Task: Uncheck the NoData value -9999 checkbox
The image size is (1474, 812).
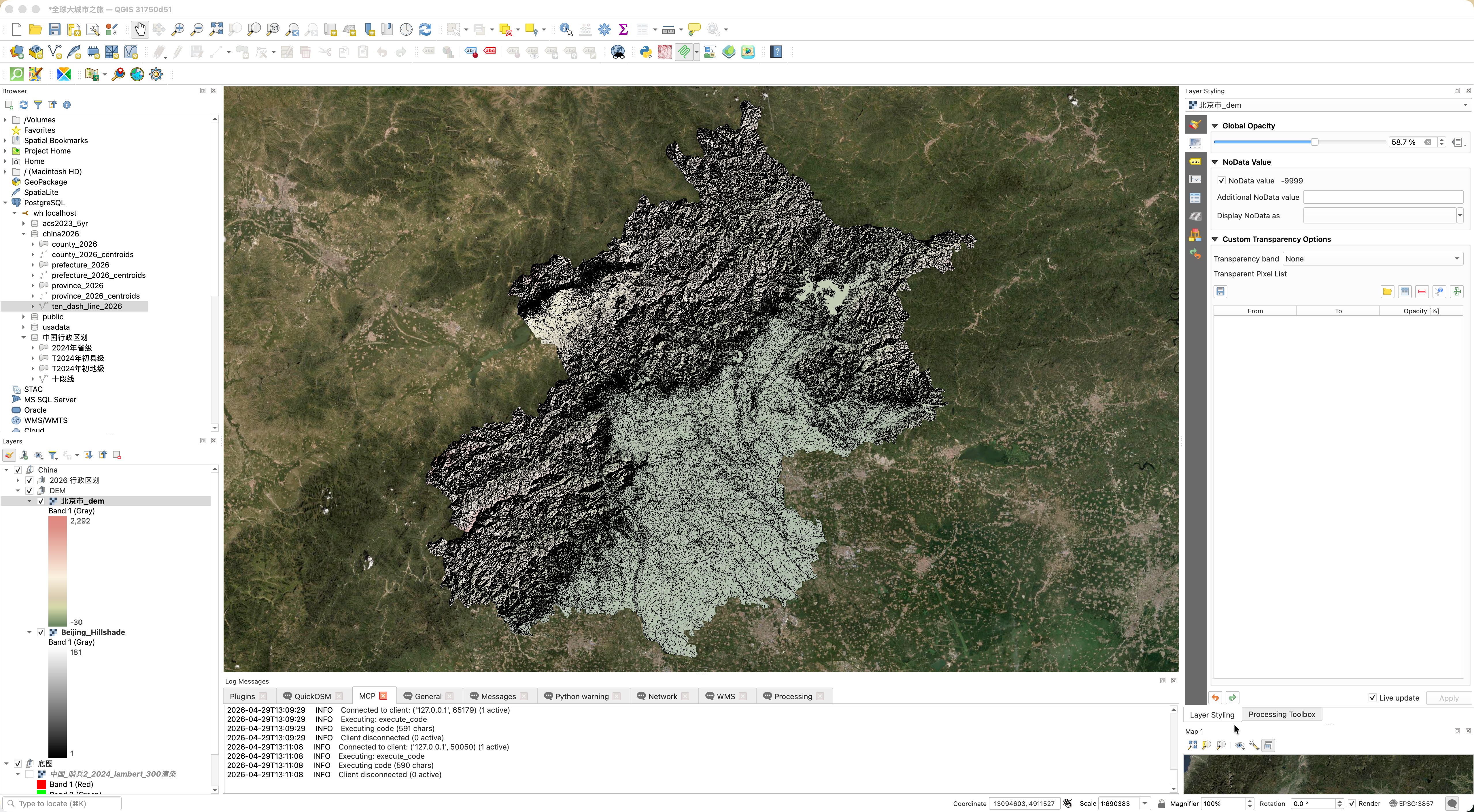Action: (1222, 181)
